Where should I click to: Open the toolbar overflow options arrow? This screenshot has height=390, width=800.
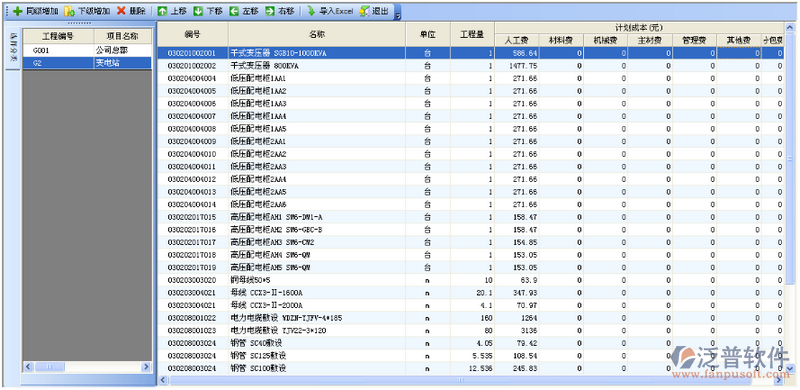[x=398, y=12]
